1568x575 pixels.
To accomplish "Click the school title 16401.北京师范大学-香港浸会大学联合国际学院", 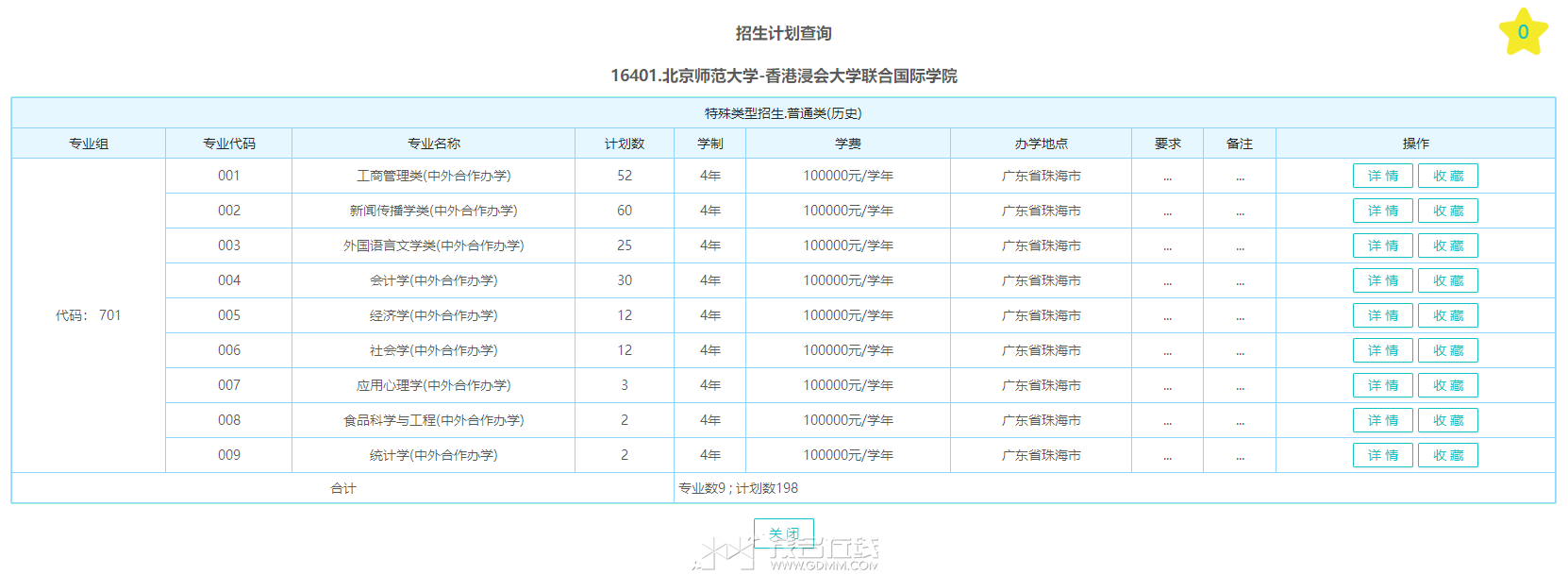I will (x=784, y=76).
